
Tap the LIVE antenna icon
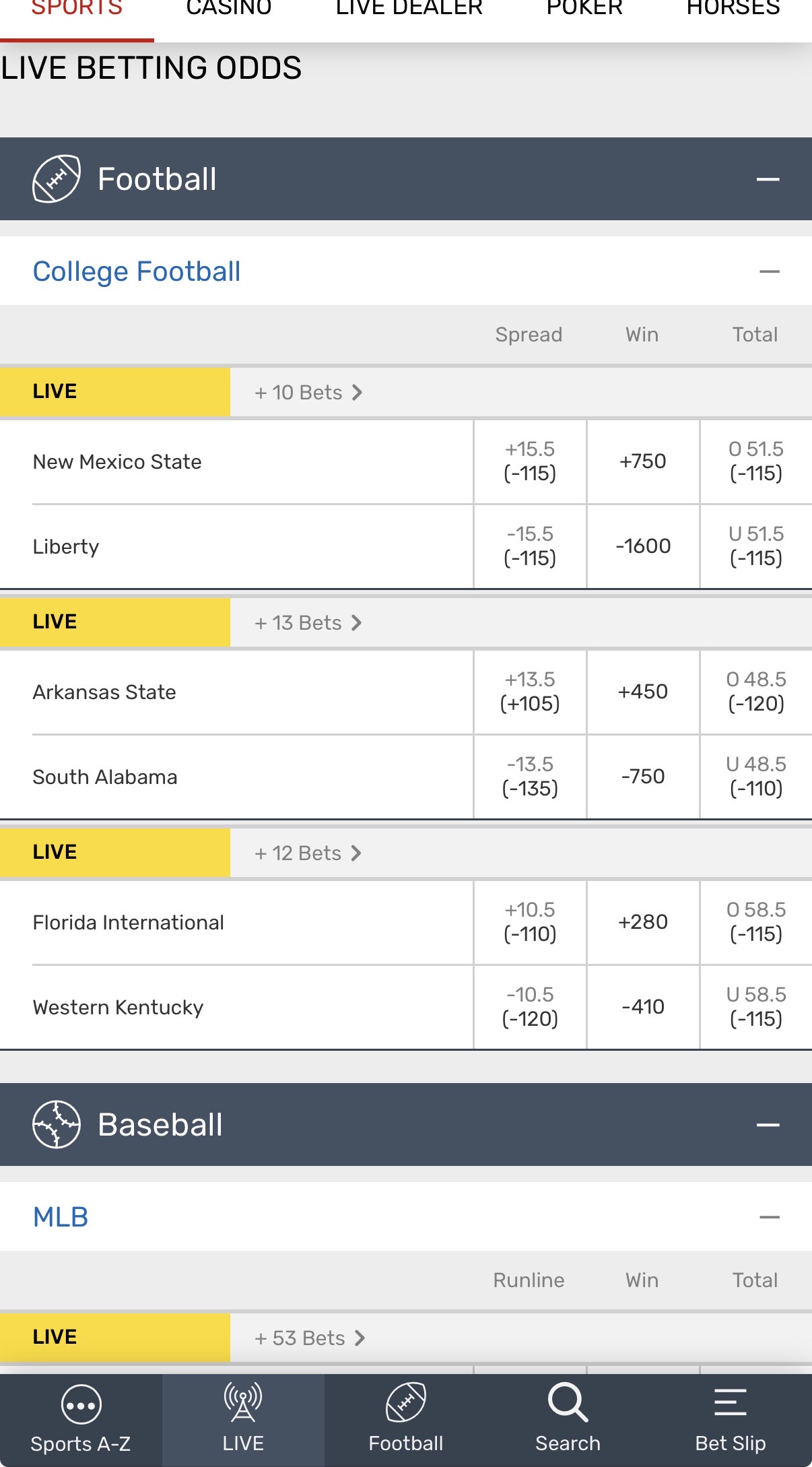tap(243, 1403)
